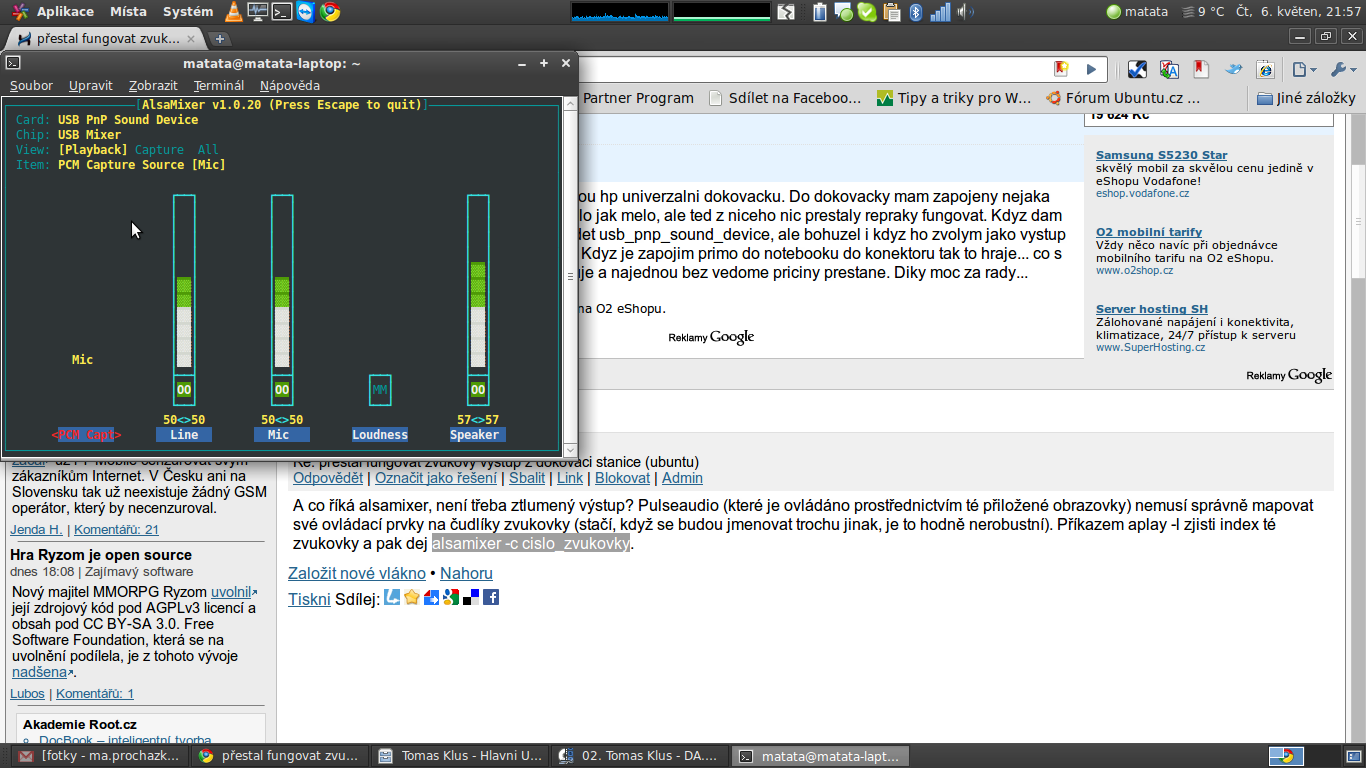Image resolution: width=1366 pixels, height=768 pixels.
Task: Click the Nahoru link
Action: point(466,574)
